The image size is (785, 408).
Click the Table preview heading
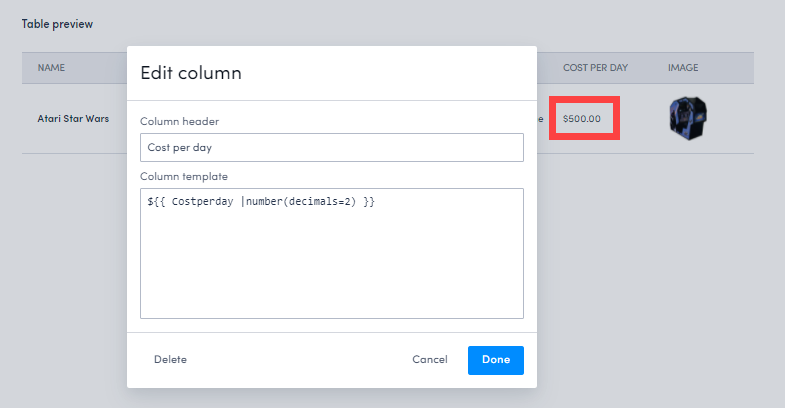point(57,24)
